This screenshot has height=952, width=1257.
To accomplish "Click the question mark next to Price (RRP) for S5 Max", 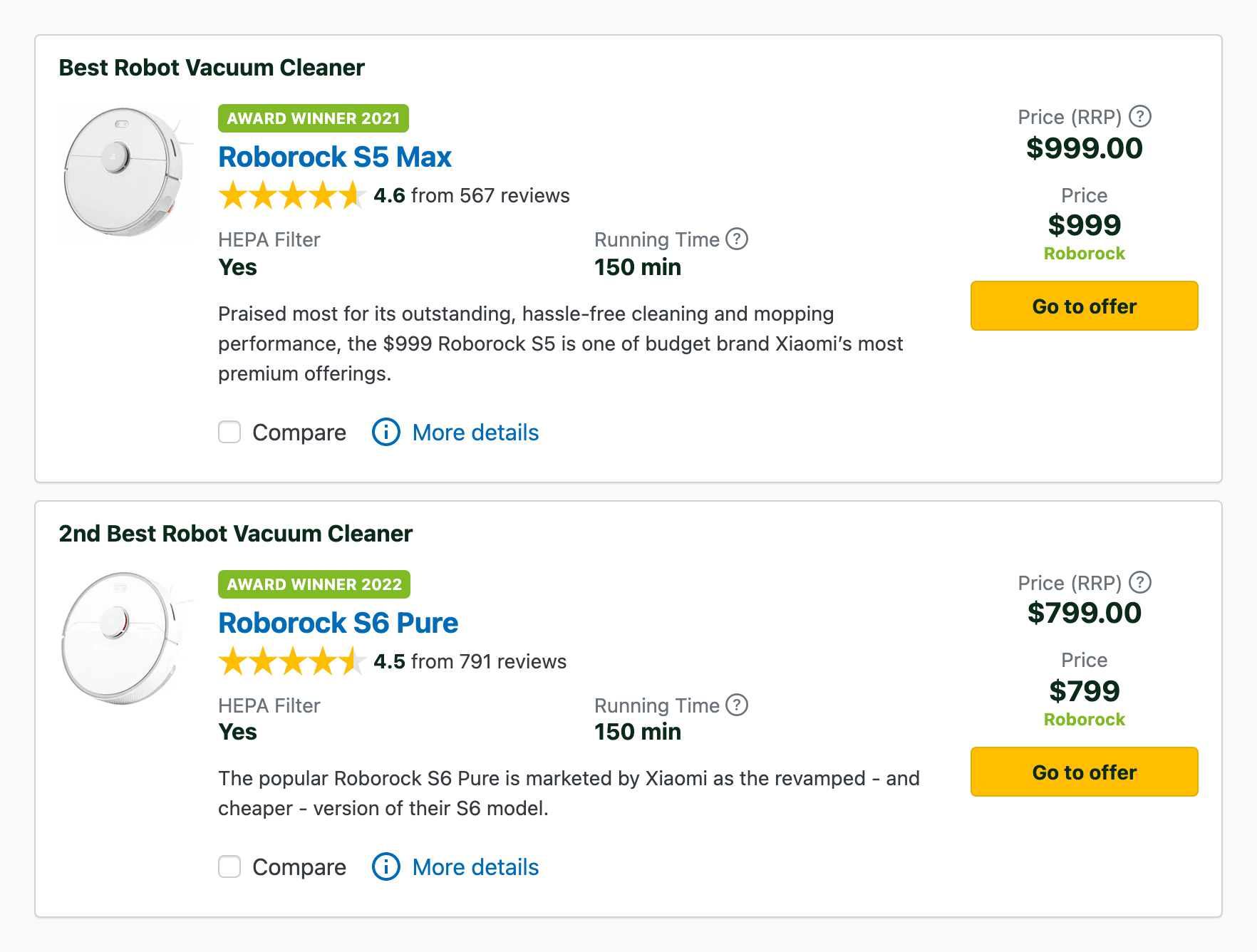I will 1141,117.
